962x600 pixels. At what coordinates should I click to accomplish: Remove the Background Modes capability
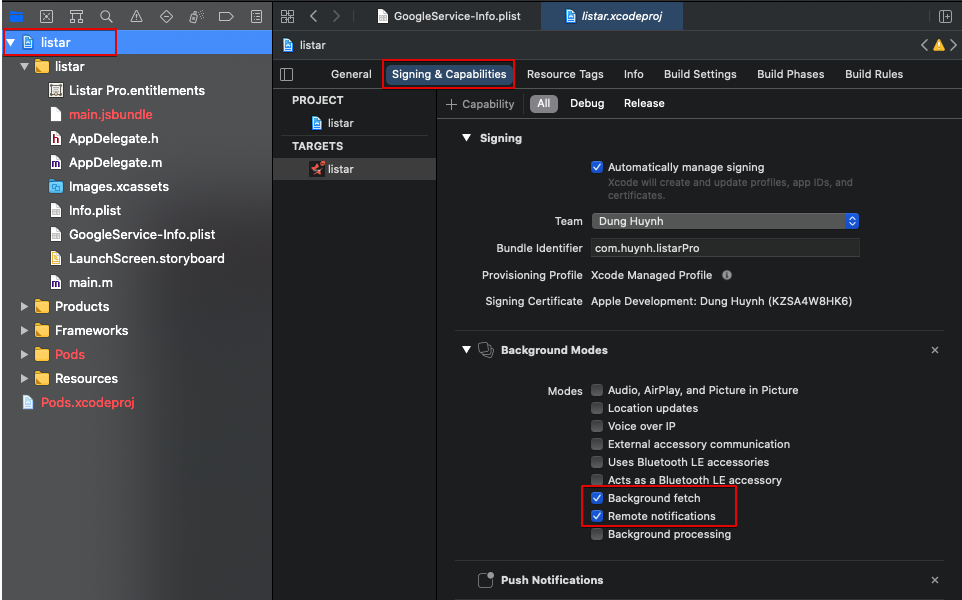(935, 350)
